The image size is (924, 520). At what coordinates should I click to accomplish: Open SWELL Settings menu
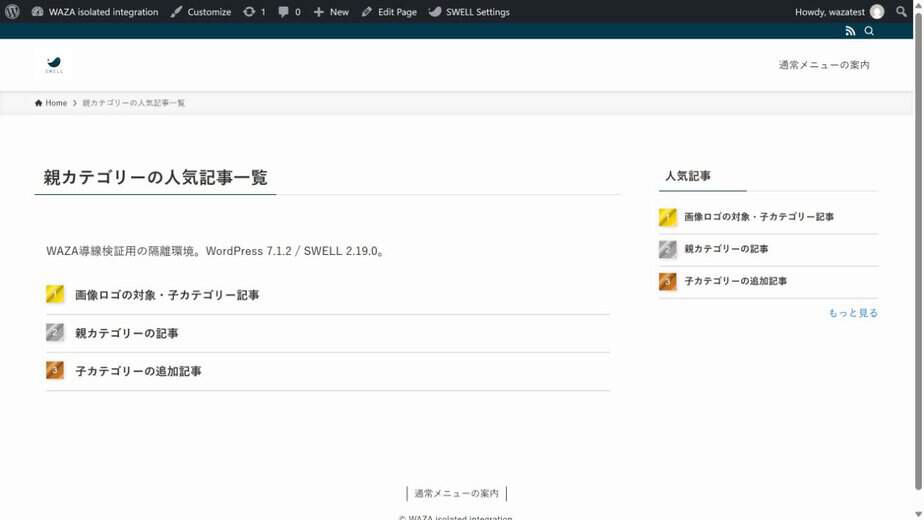(469, 12)
